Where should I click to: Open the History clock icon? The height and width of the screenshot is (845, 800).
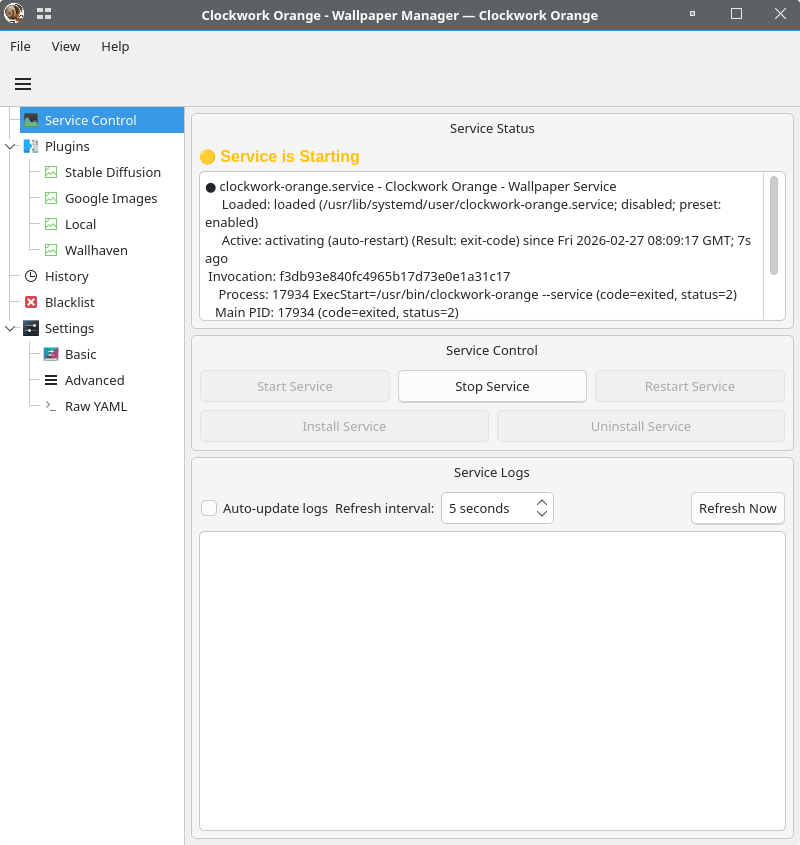(x=31, y=276)
